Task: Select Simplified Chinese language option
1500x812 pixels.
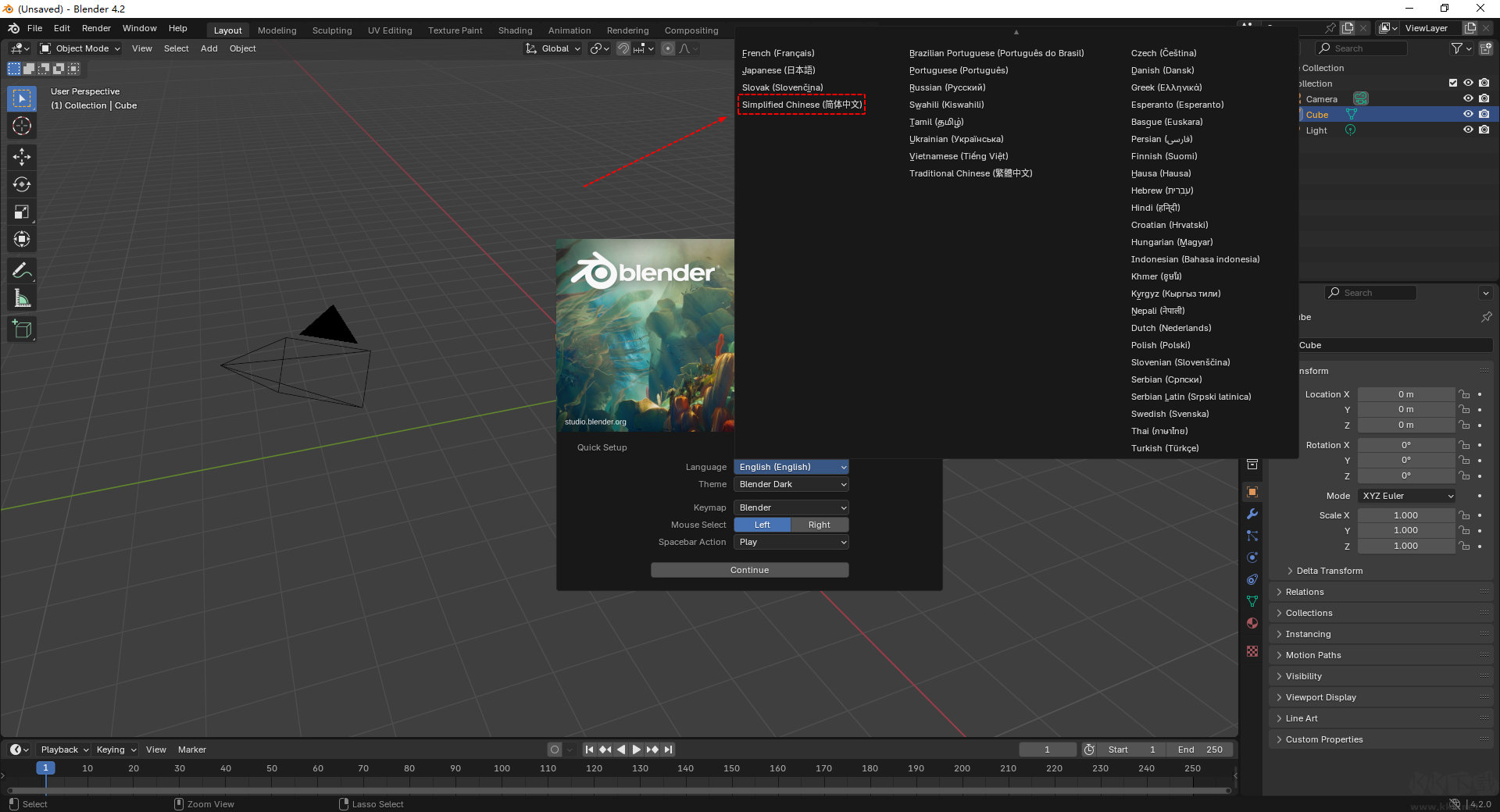Action: point(801,104)
